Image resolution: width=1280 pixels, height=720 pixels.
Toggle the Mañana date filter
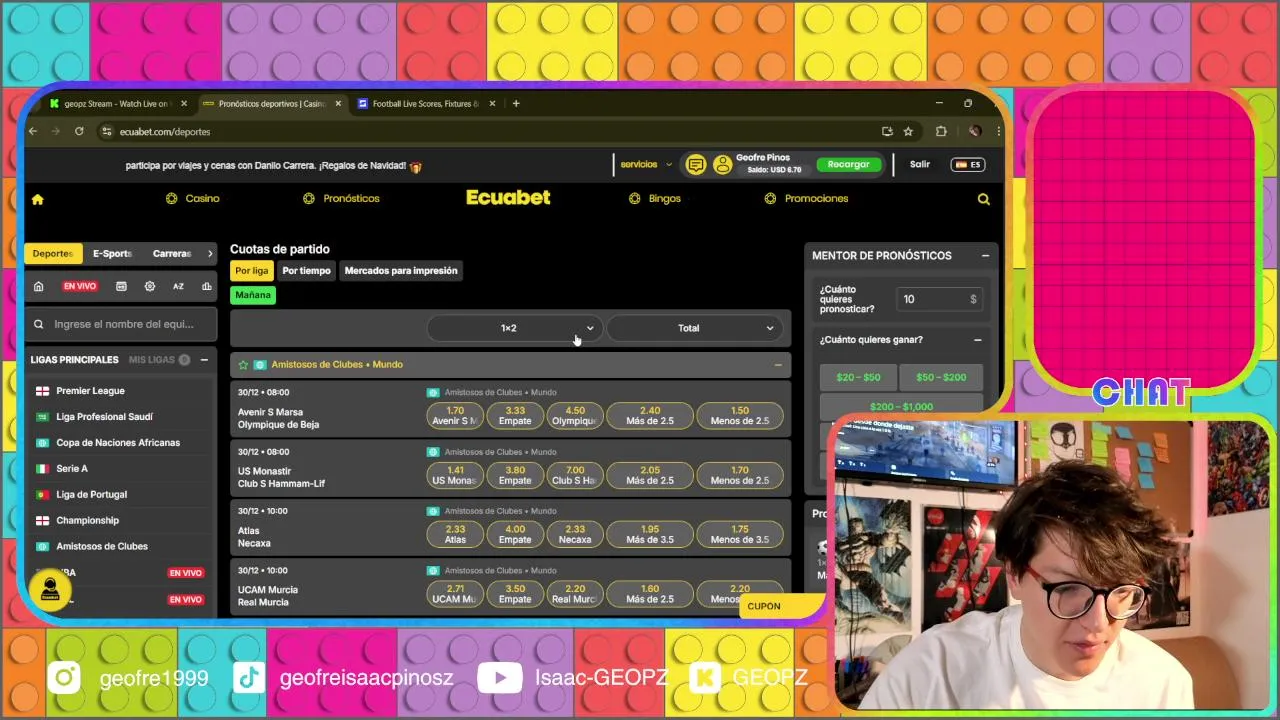coord(253,295)
